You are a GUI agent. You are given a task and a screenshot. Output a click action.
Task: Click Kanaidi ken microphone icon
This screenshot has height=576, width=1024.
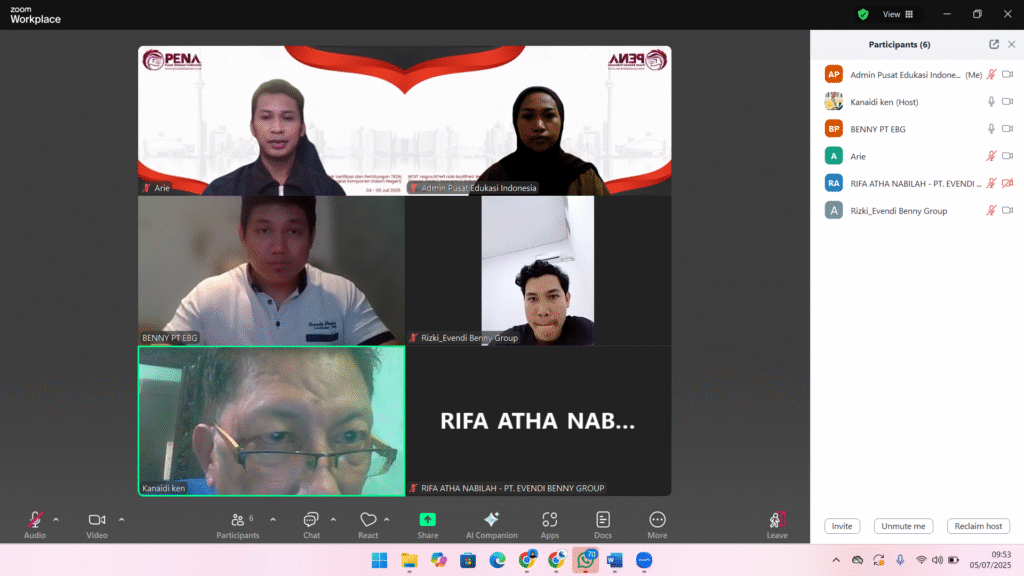tap(991, 102)
